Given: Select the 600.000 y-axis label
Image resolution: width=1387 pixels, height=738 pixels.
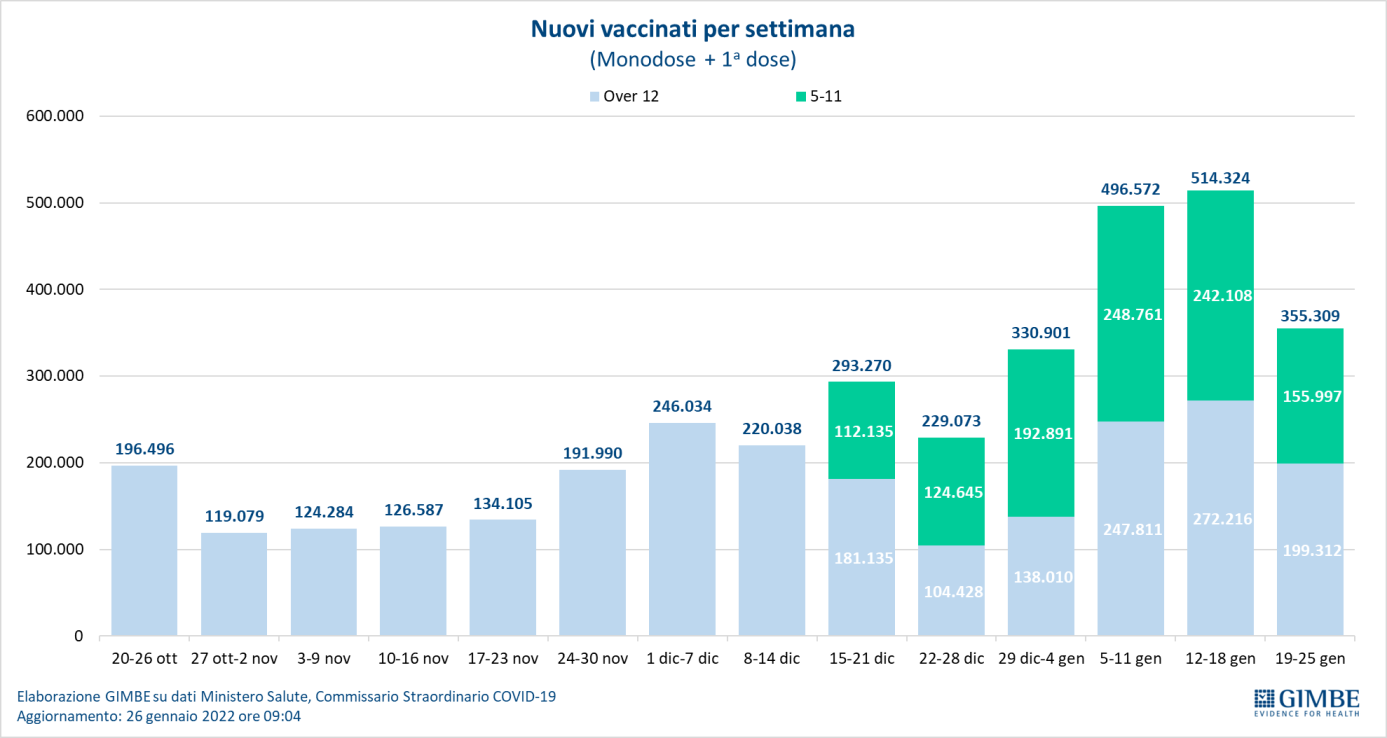Looking at the screenshot, I should 54,116.
